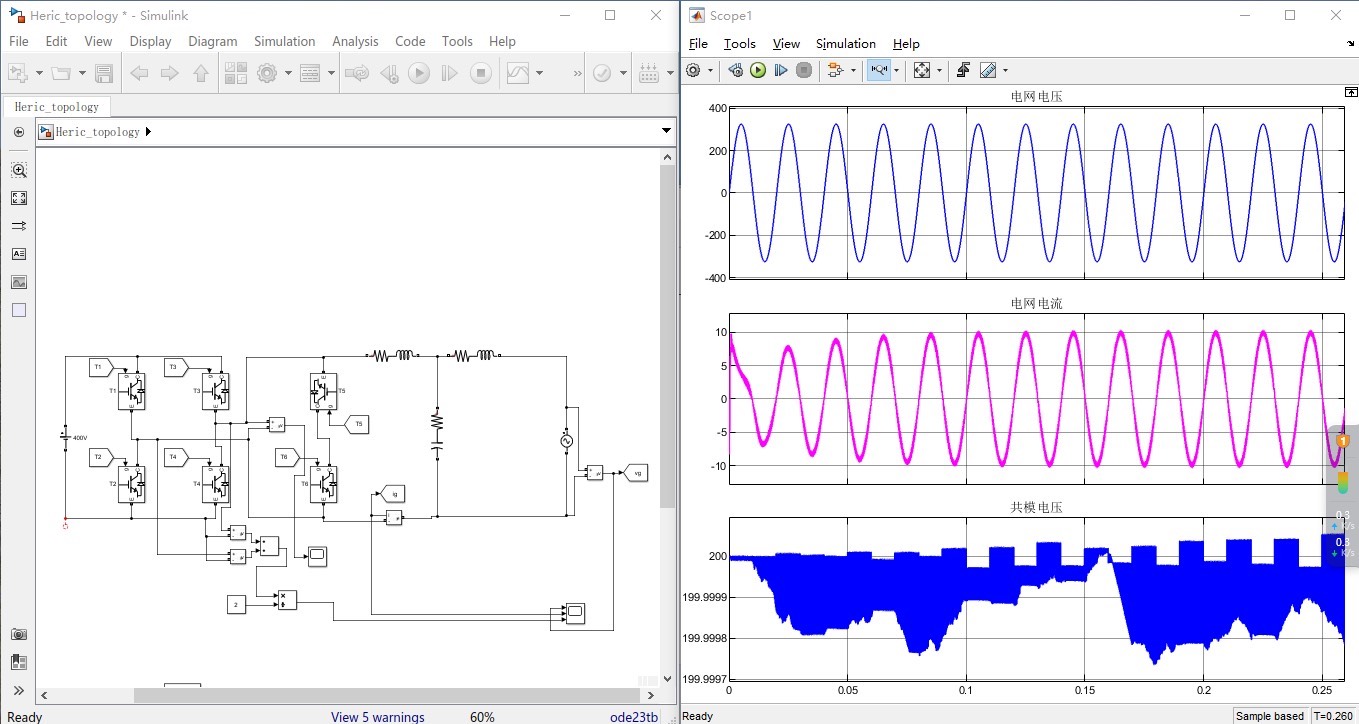
Task: Open the Library Browser icon
Action: point(236,73)
